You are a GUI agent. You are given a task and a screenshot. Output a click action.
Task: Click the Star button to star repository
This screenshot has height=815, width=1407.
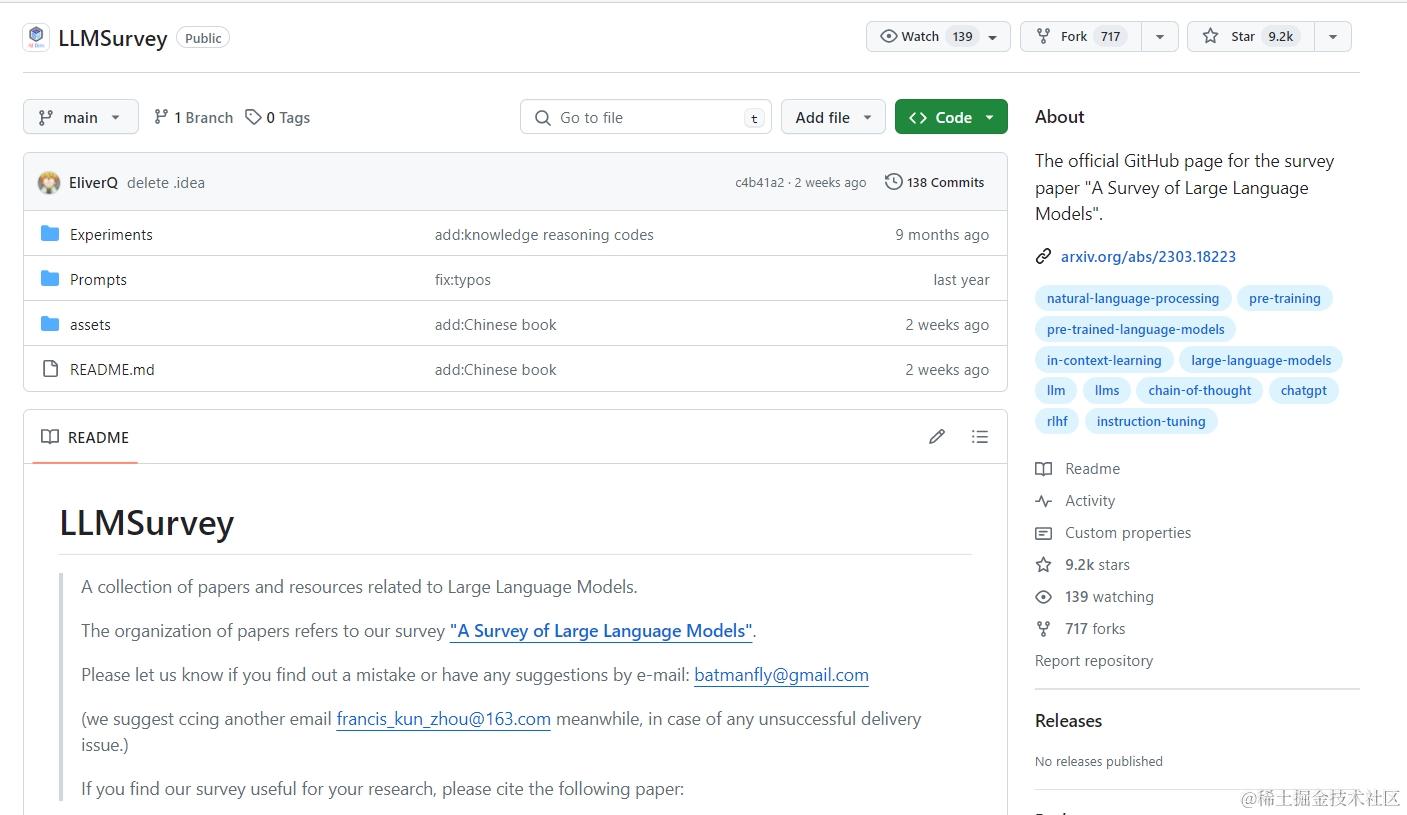click(1251, 37)
